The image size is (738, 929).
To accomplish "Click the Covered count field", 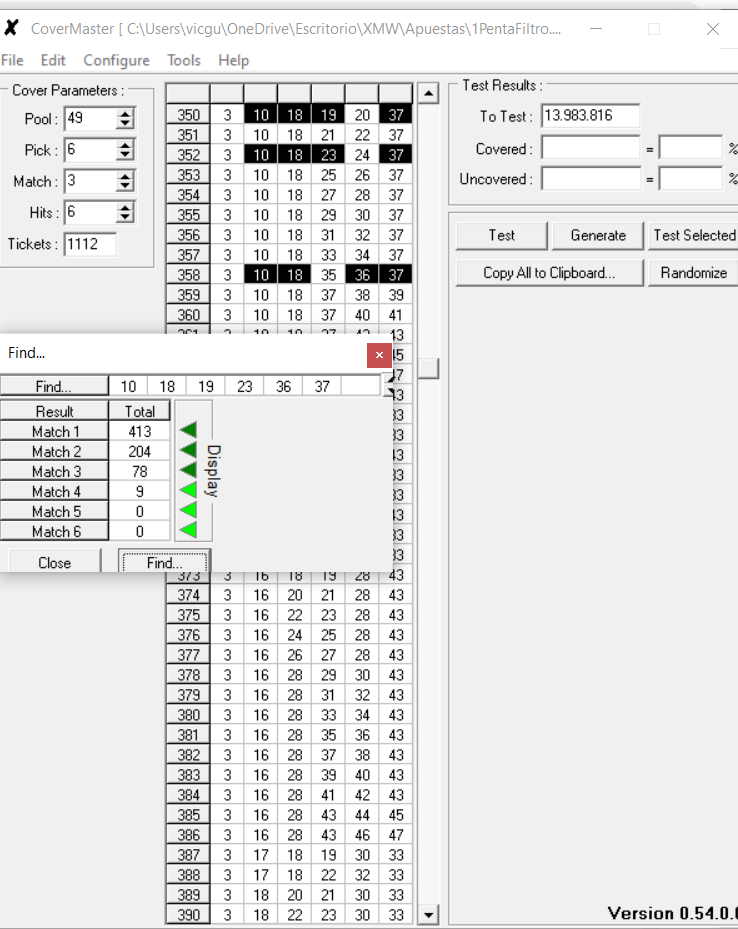I will 591,148.
